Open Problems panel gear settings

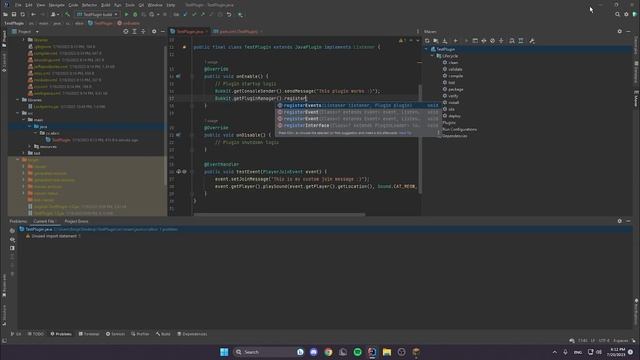[x=620, y=221]
